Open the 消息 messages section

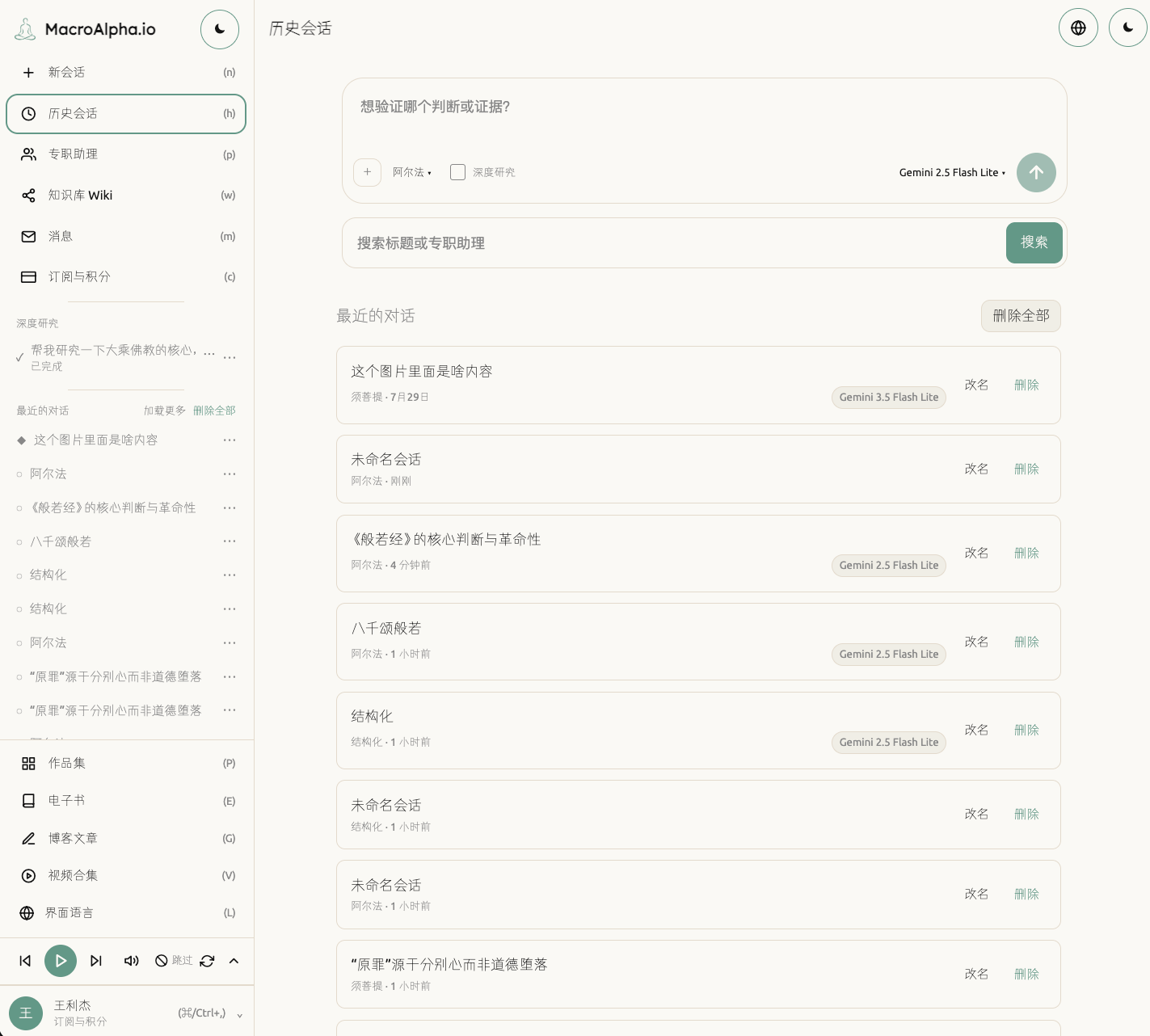tap(126, 236)
